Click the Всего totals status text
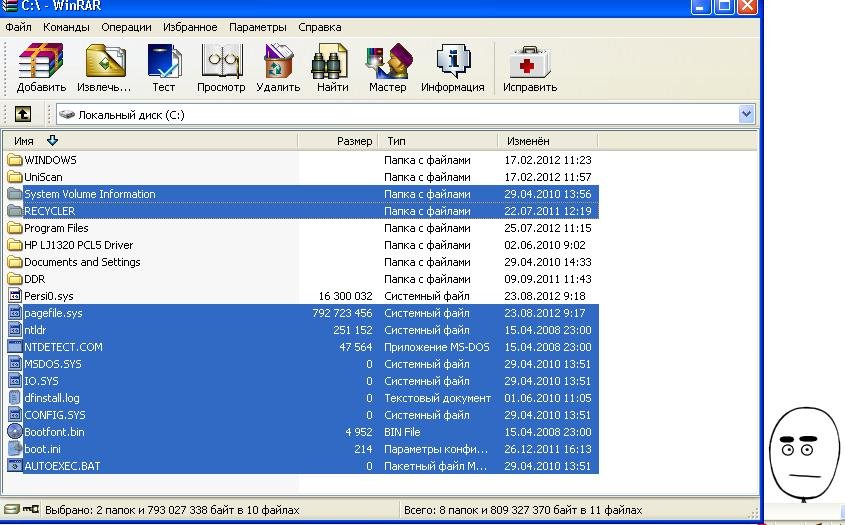This screenshot has width=845, height=525. (x=523, y=509)
